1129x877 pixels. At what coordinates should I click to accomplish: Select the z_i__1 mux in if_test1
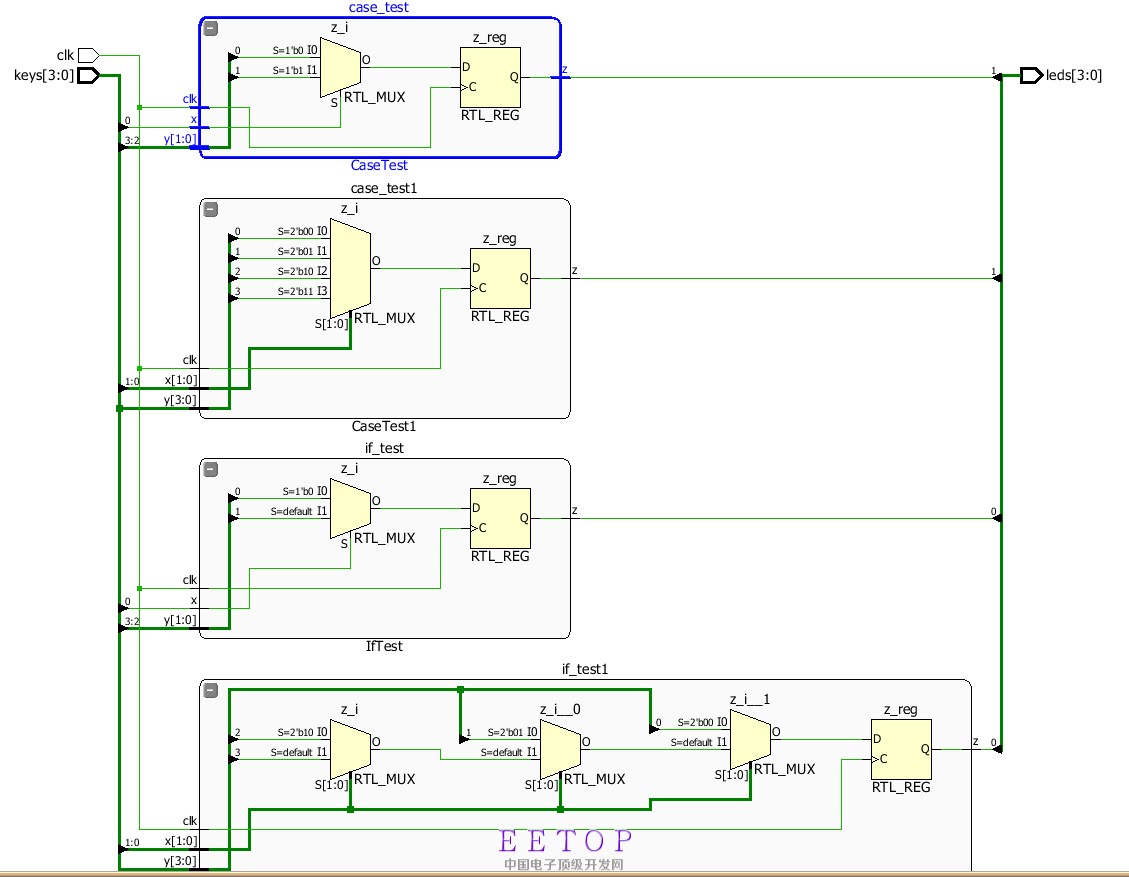point(750,739)
